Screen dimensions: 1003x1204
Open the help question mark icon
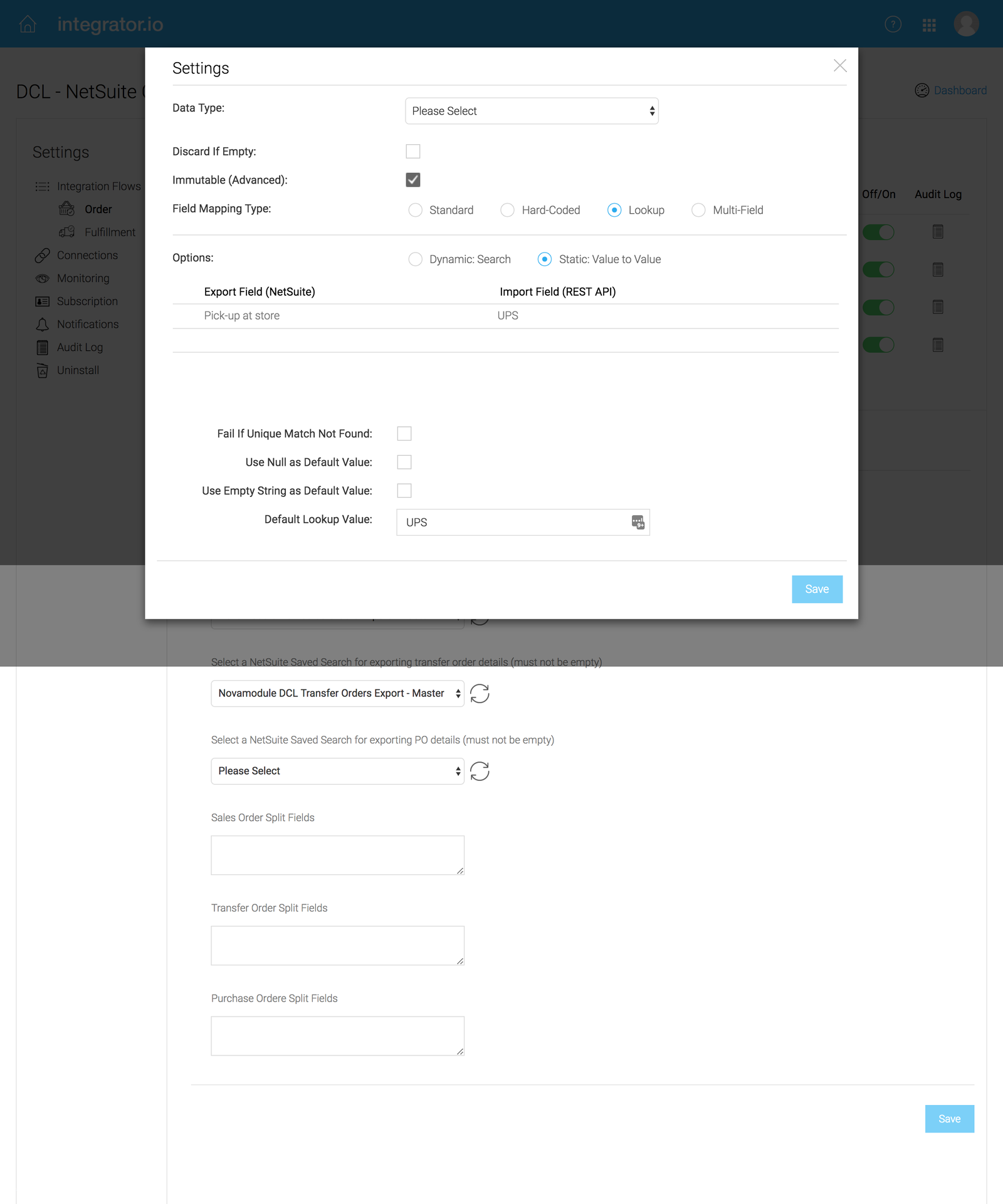tap(893, 24)
